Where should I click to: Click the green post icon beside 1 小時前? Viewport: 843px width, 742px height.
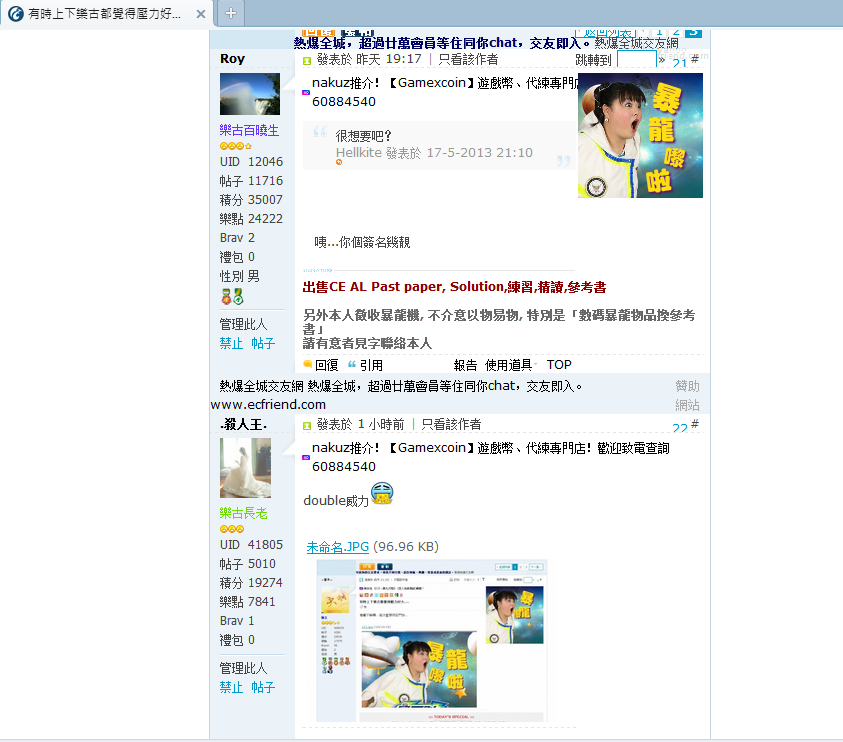(307, 425)
